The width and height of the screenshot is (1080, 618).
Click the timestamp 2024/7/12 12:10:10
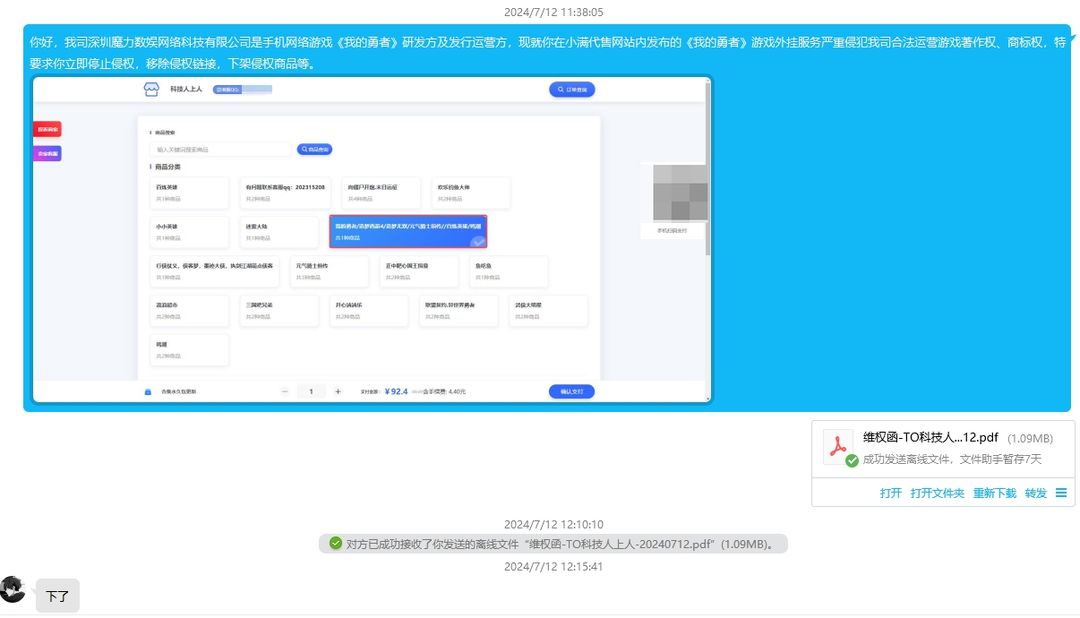click(x=553, y=524)
